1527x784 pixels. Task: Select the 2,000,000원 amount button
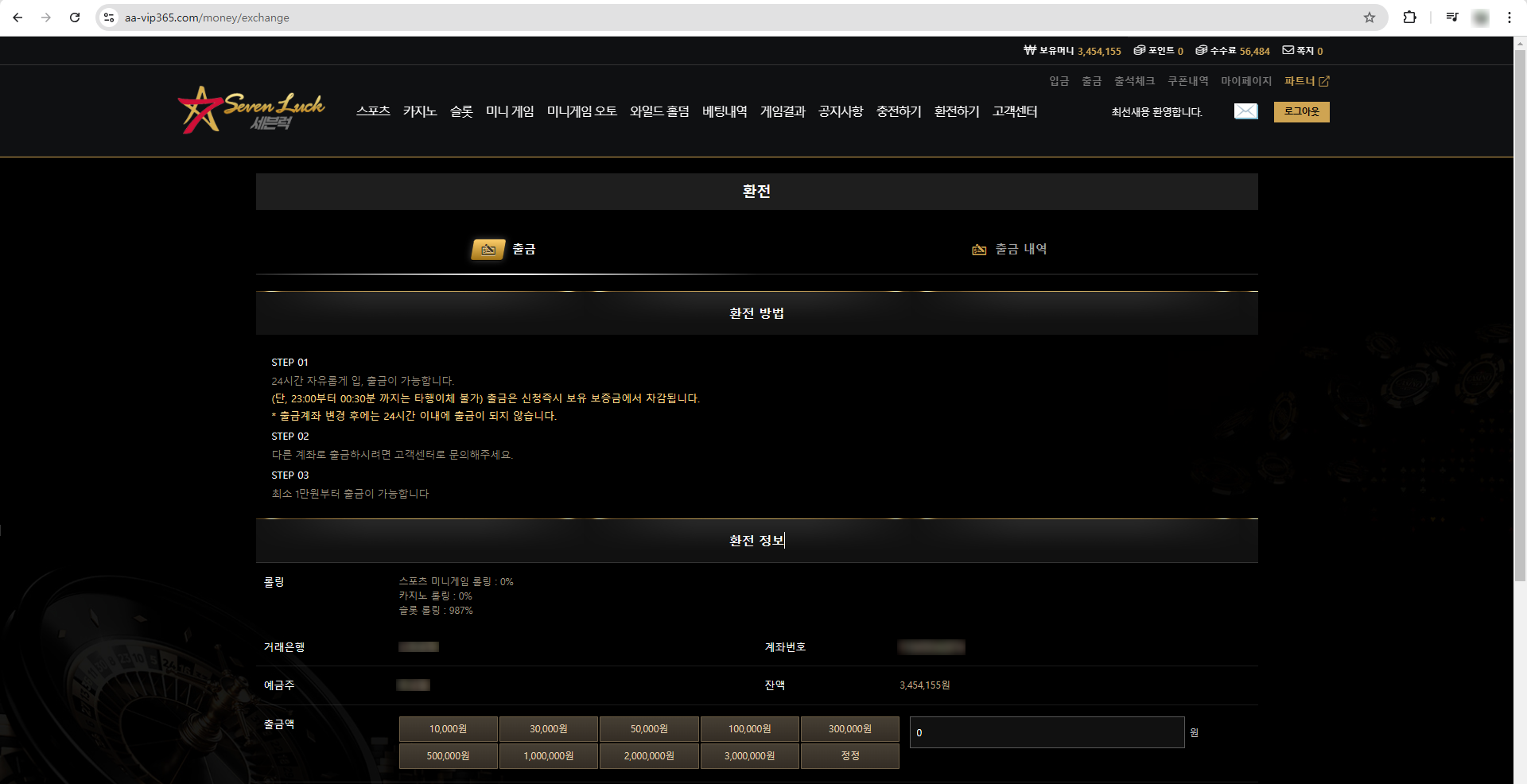(x=649, y=756)
